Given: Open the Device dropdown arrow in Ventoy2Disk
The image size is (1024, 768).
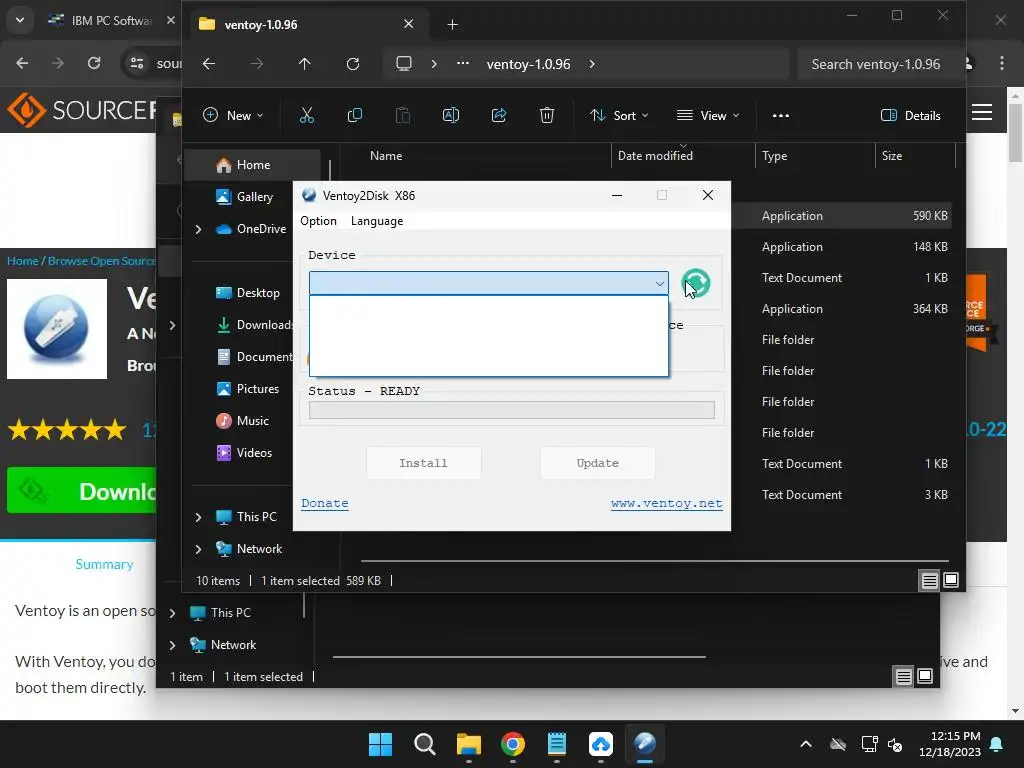Looking at the screenshot, I should point(660,283).
